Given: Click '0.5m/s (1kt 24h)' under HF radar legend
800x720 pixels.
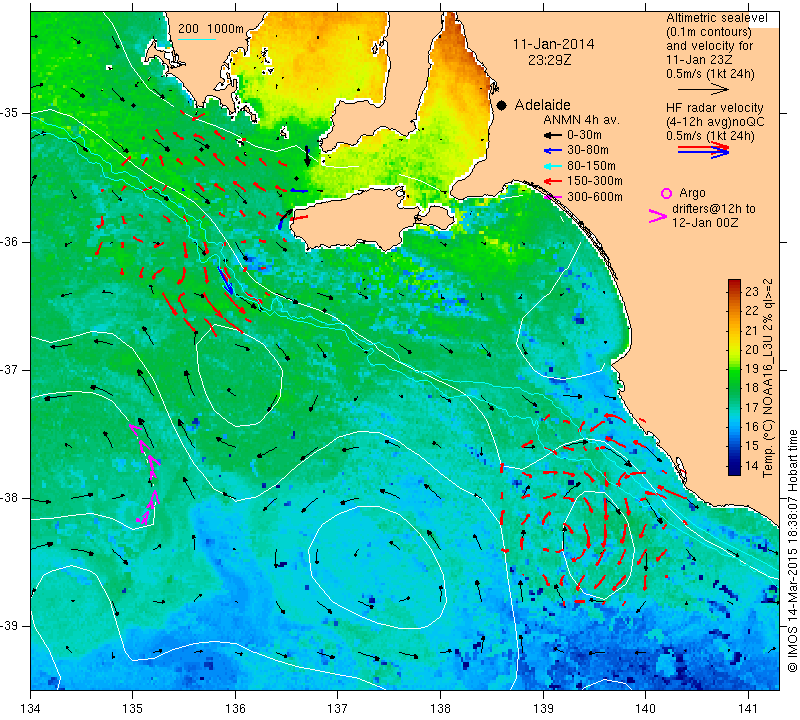Looking at the screenshot, I should click(x=710, y=136).
